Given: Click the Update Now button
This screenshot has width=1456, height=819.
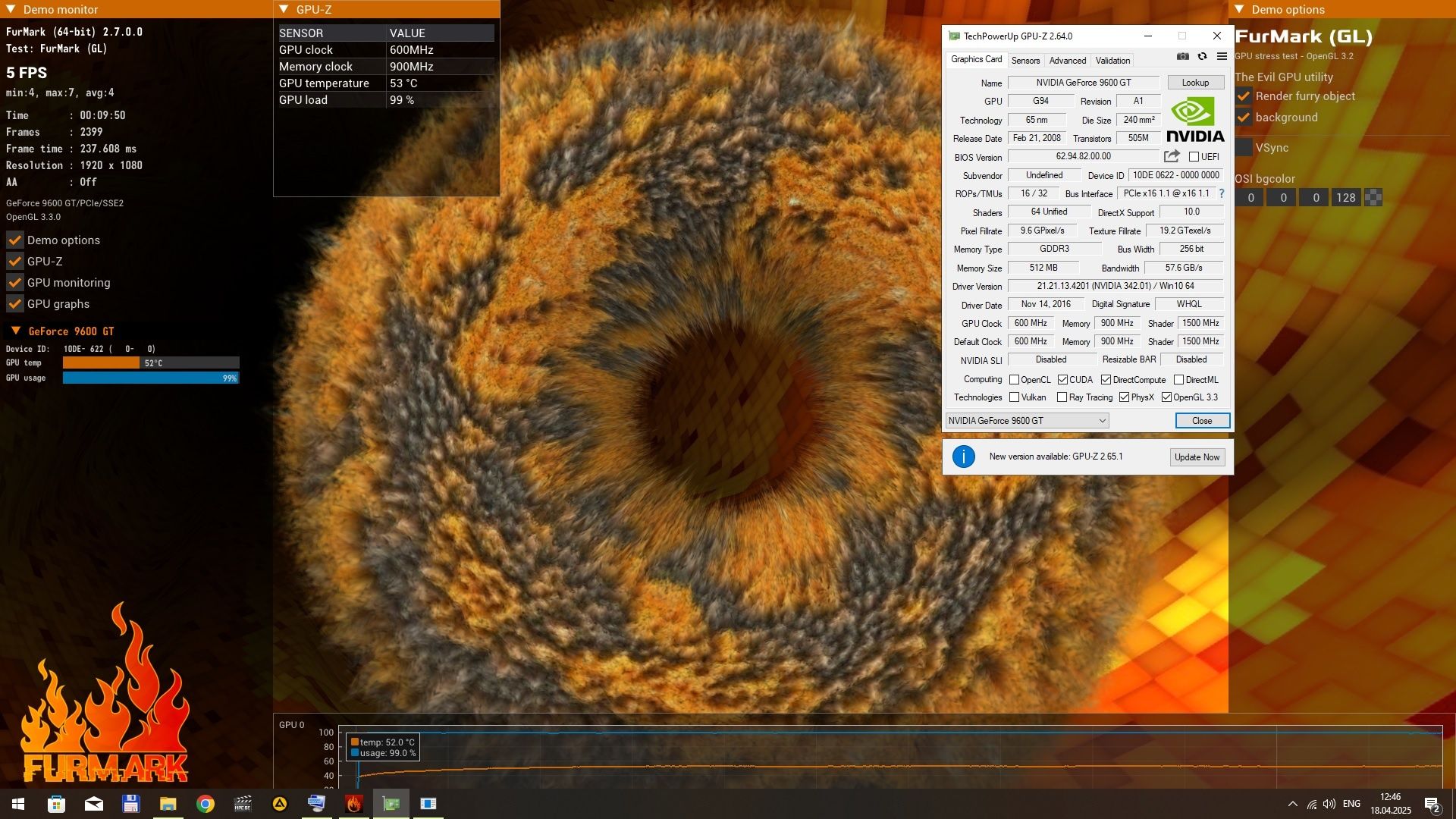Looking at the screenshot, I should coord(1197,457).
